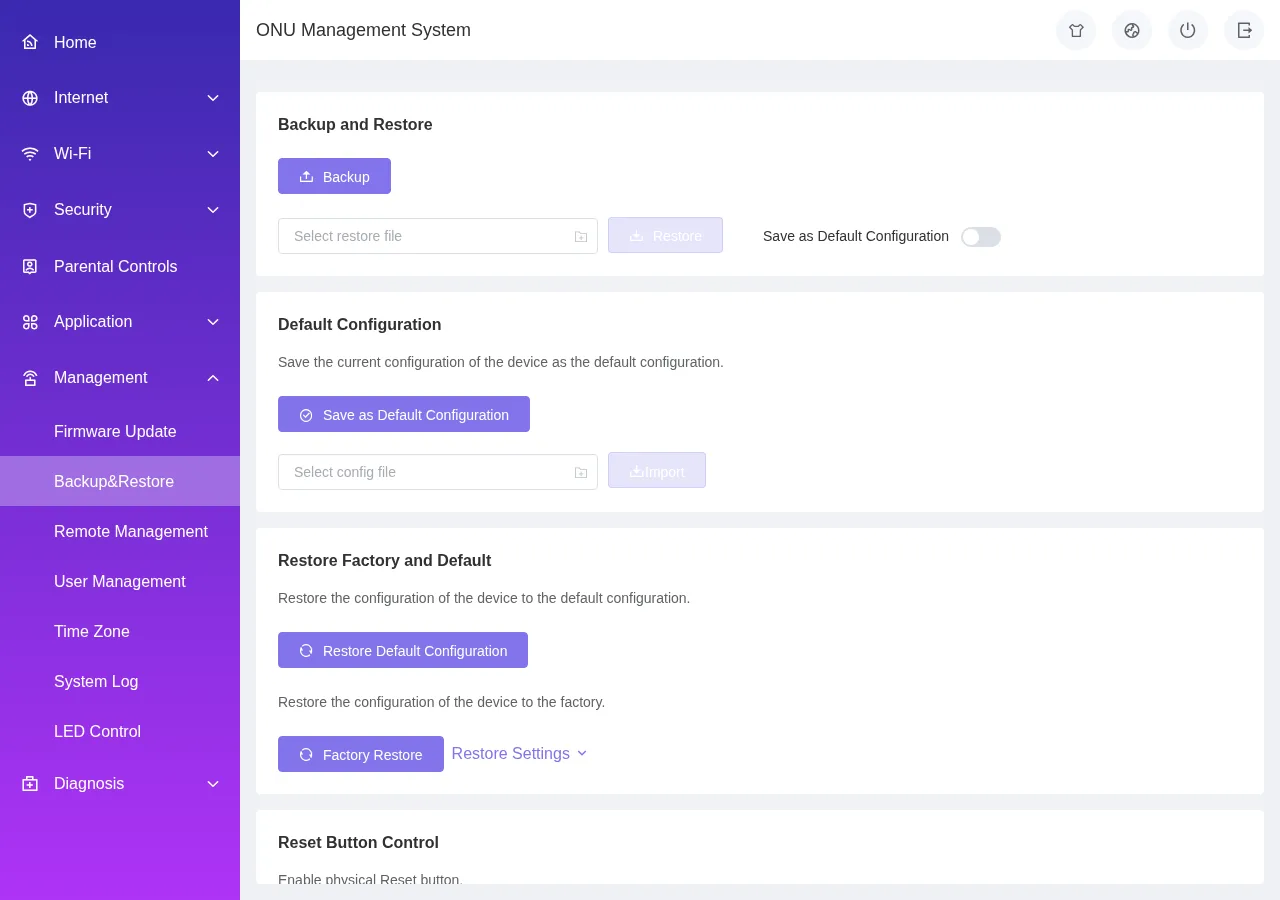
Task: View the System Log page
Action: (x=120, y=681)
